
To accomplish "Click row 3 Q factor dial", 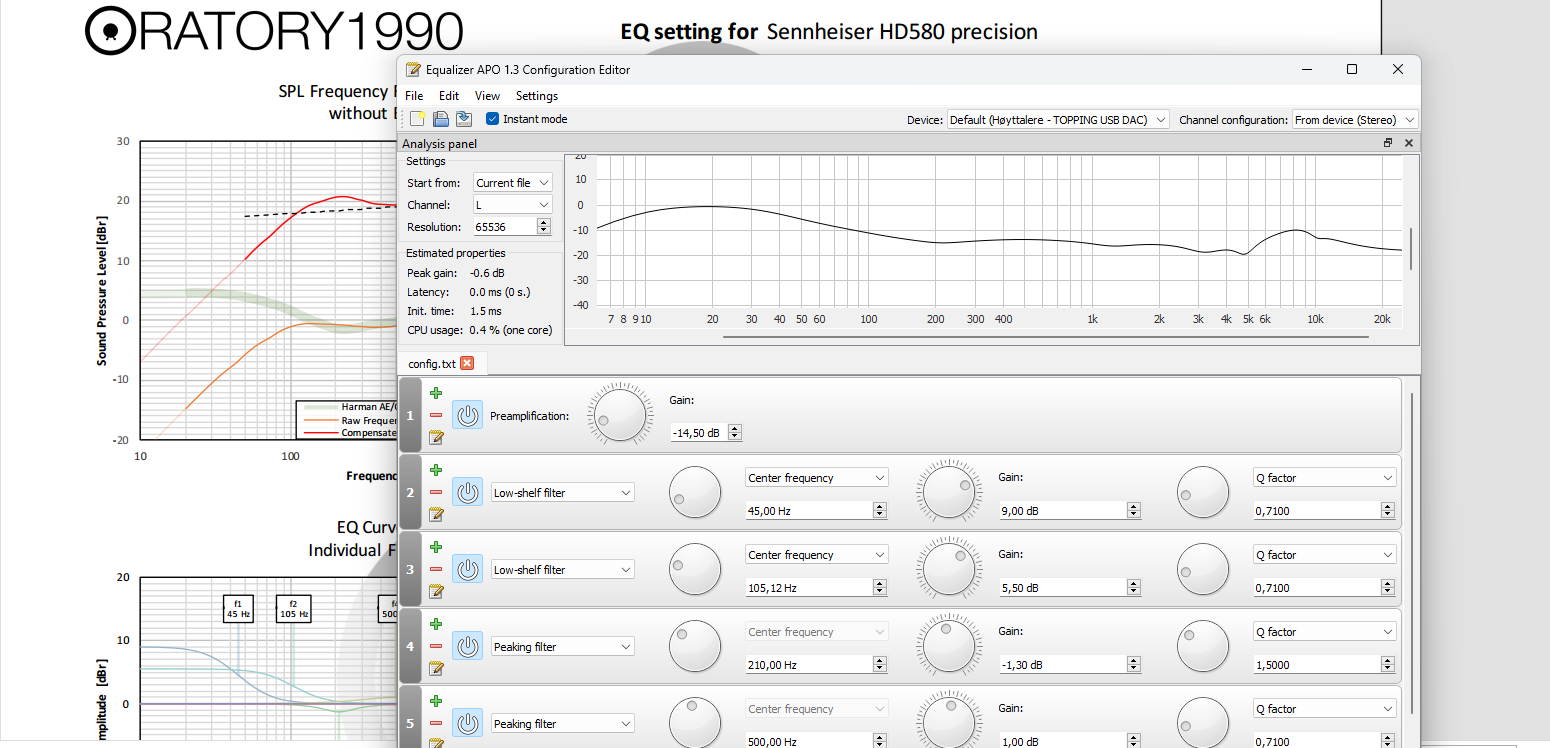I will (1203, 569).
